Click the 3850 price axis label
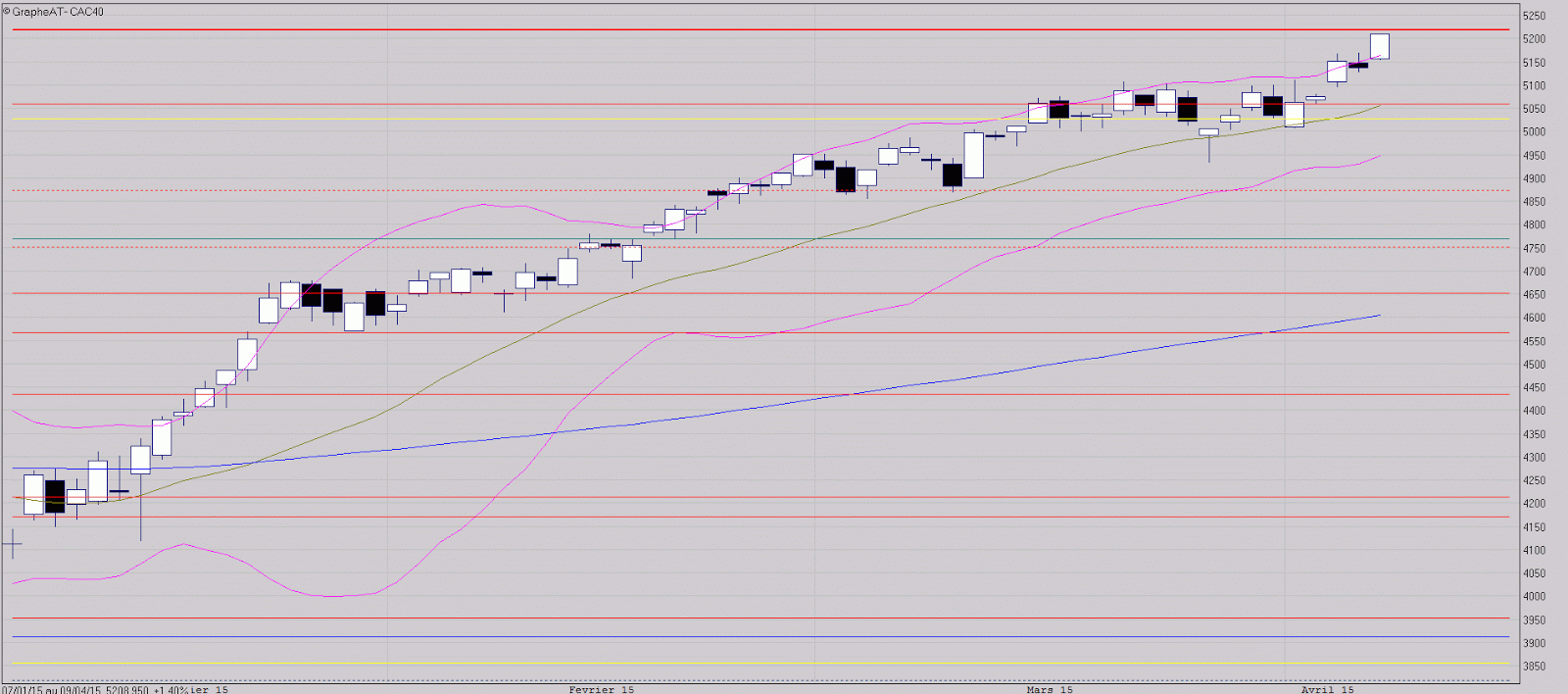Viewport: 1568px width, 694px height. [1534, 667]
